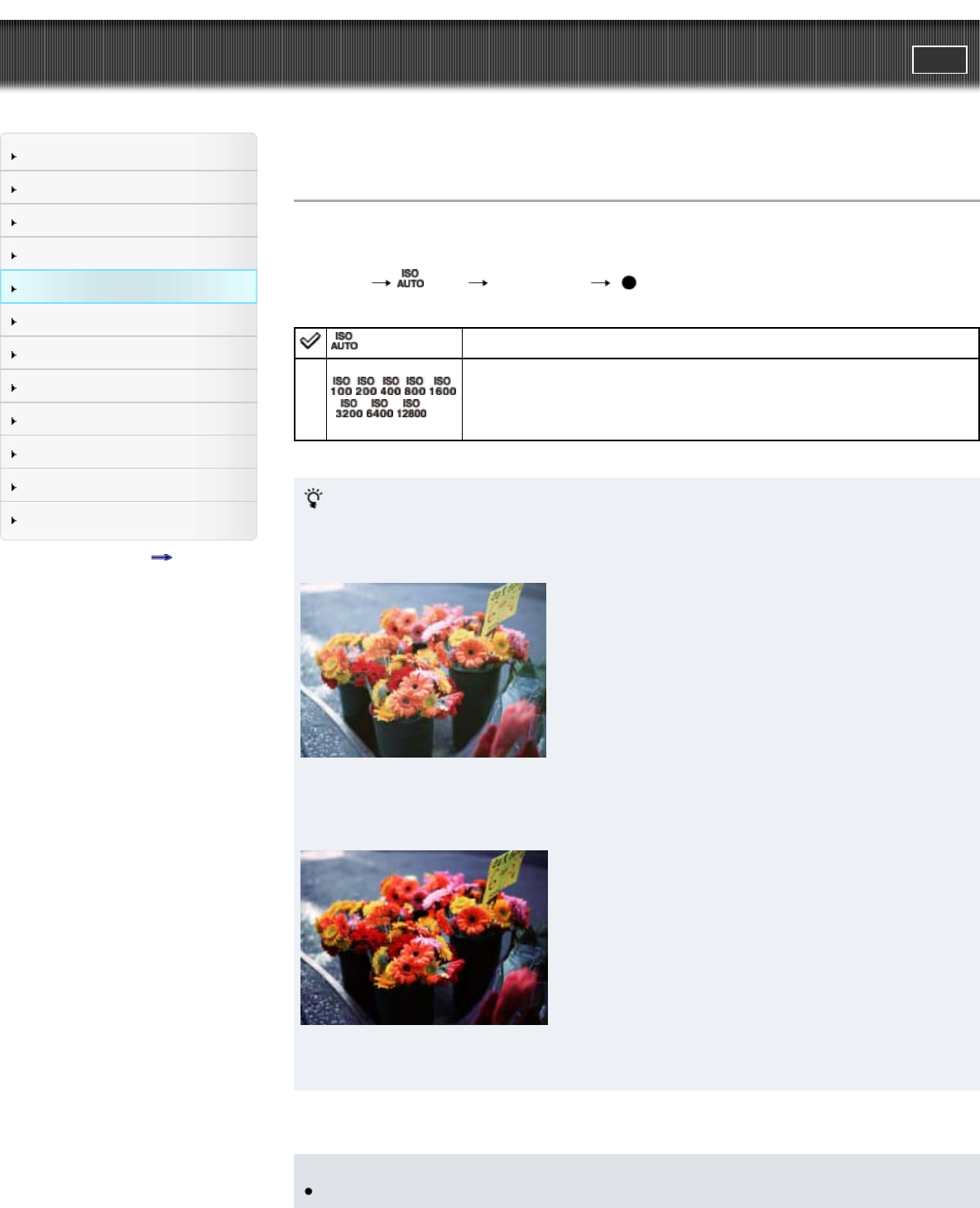Follow the blue arrow link below the sidebar
The height and width of the screenshot is (1208, 980).
point(161,557)
